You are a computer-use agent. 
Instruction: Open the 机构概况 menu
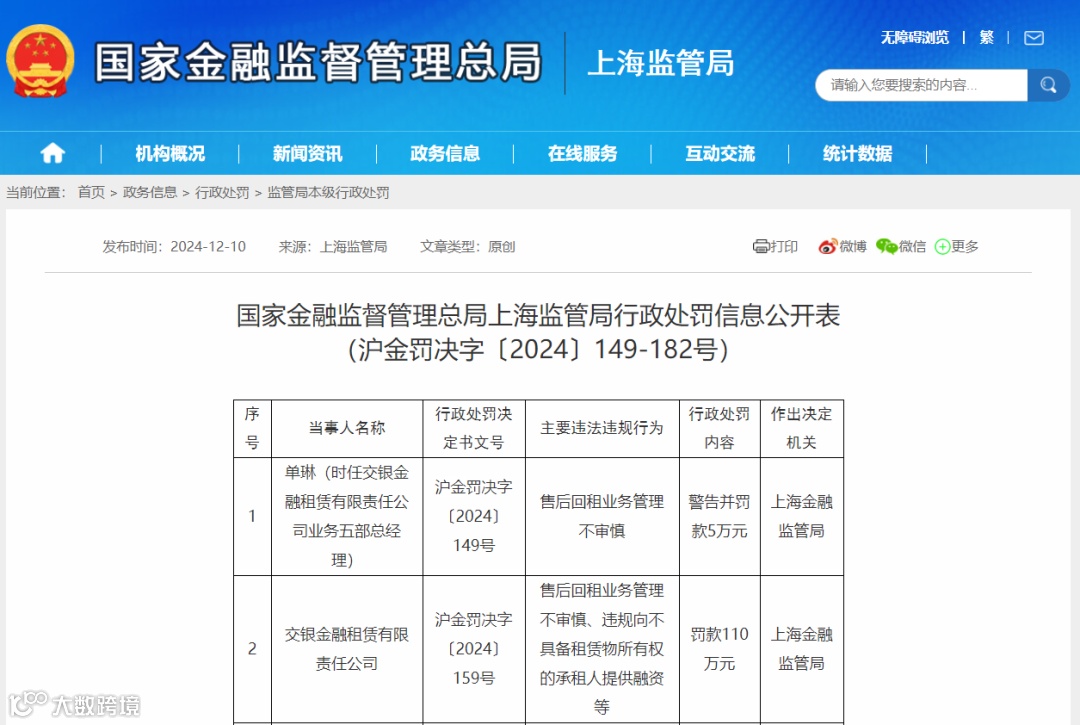tap(170, 154)
